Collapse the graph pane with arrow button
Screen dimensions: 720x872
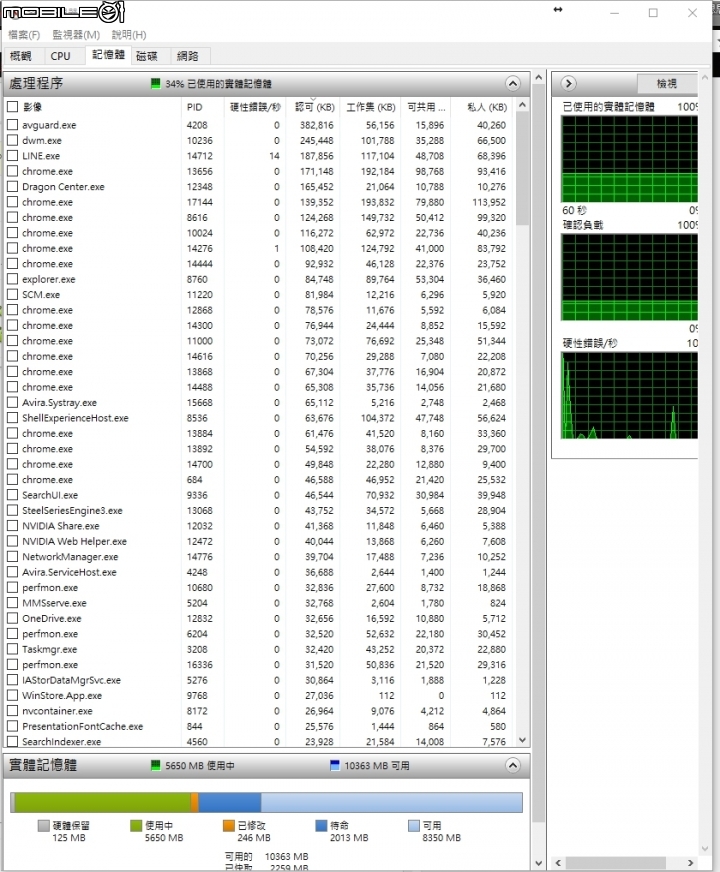click(x=568, y=83)
